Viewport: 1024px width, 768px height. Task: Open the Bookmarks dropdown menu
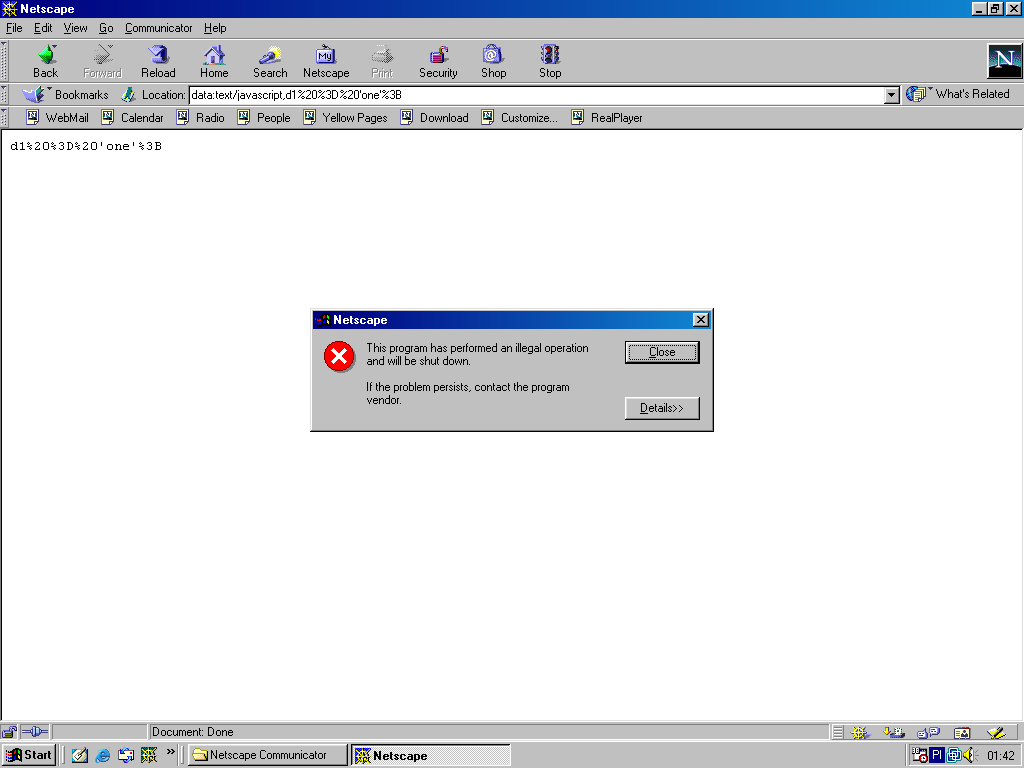[x=67, y=95]
